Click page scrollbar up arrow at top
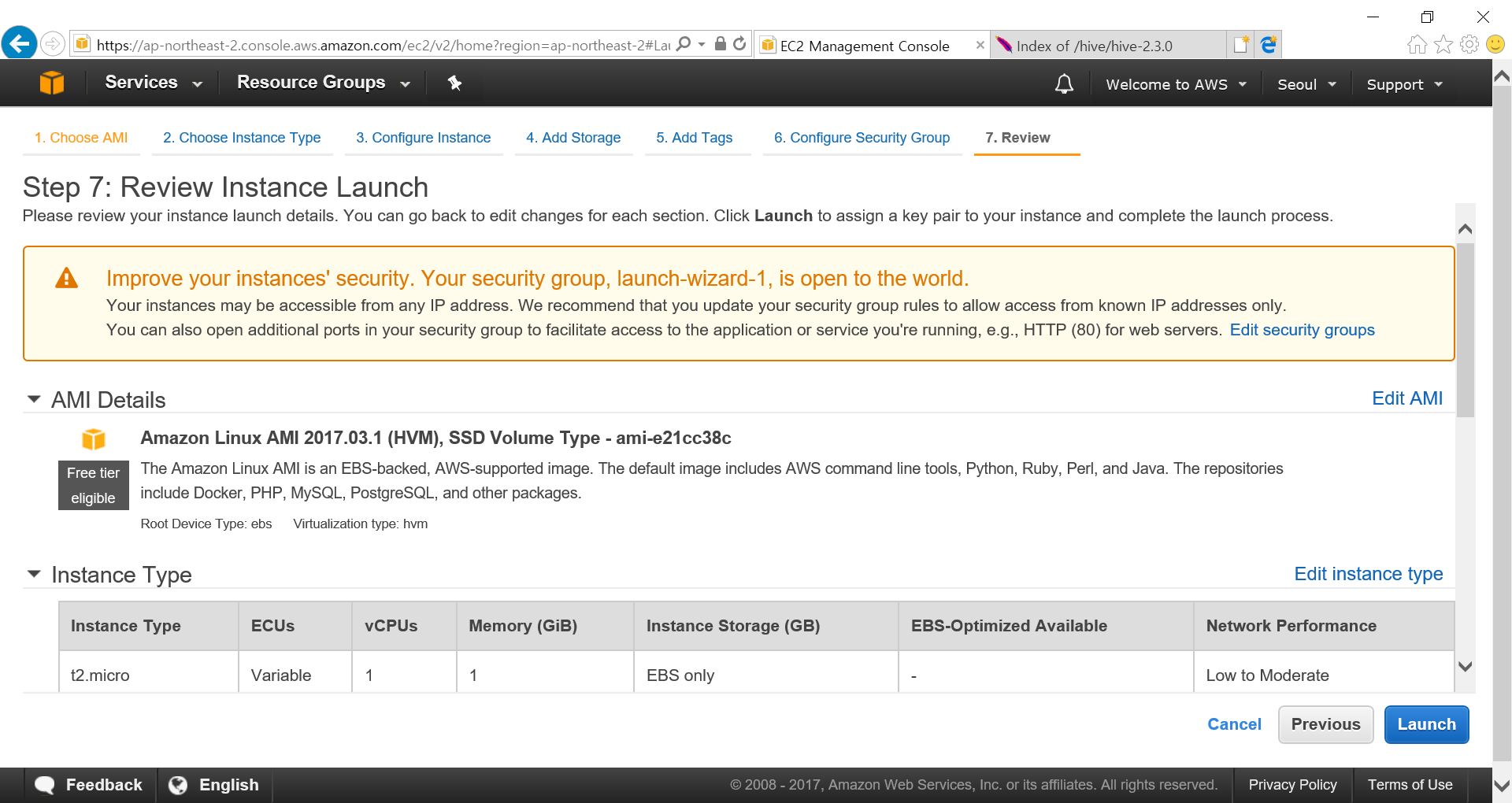This screenshot has height=803, width=1512. (x=1502, y=76)
